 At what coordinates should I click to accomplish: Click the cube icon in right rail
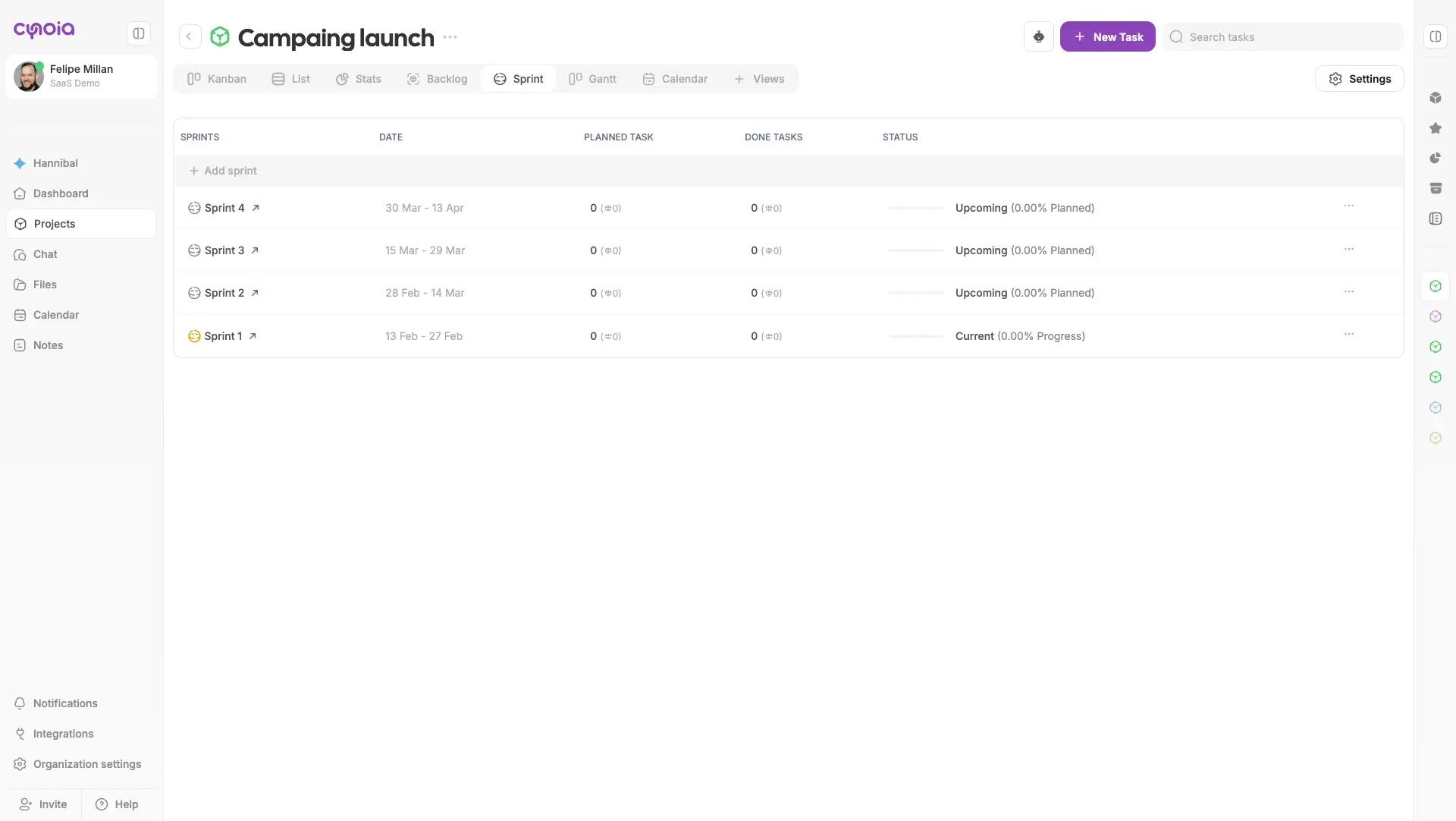point(1435,98)
